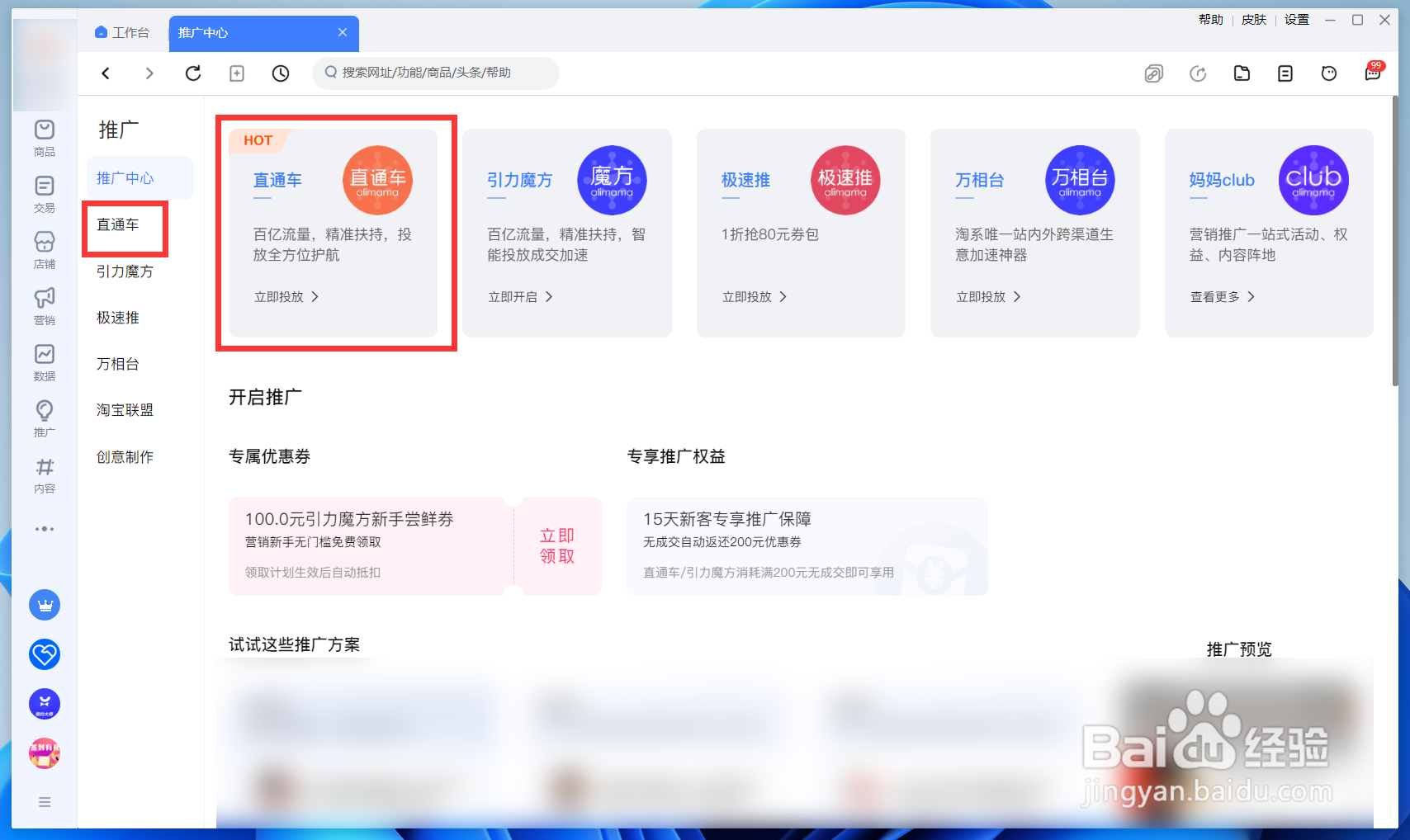This screenshot has width=1410, height=840.
Task: Open the 设置 settings menu
Action: (1297, 20)
